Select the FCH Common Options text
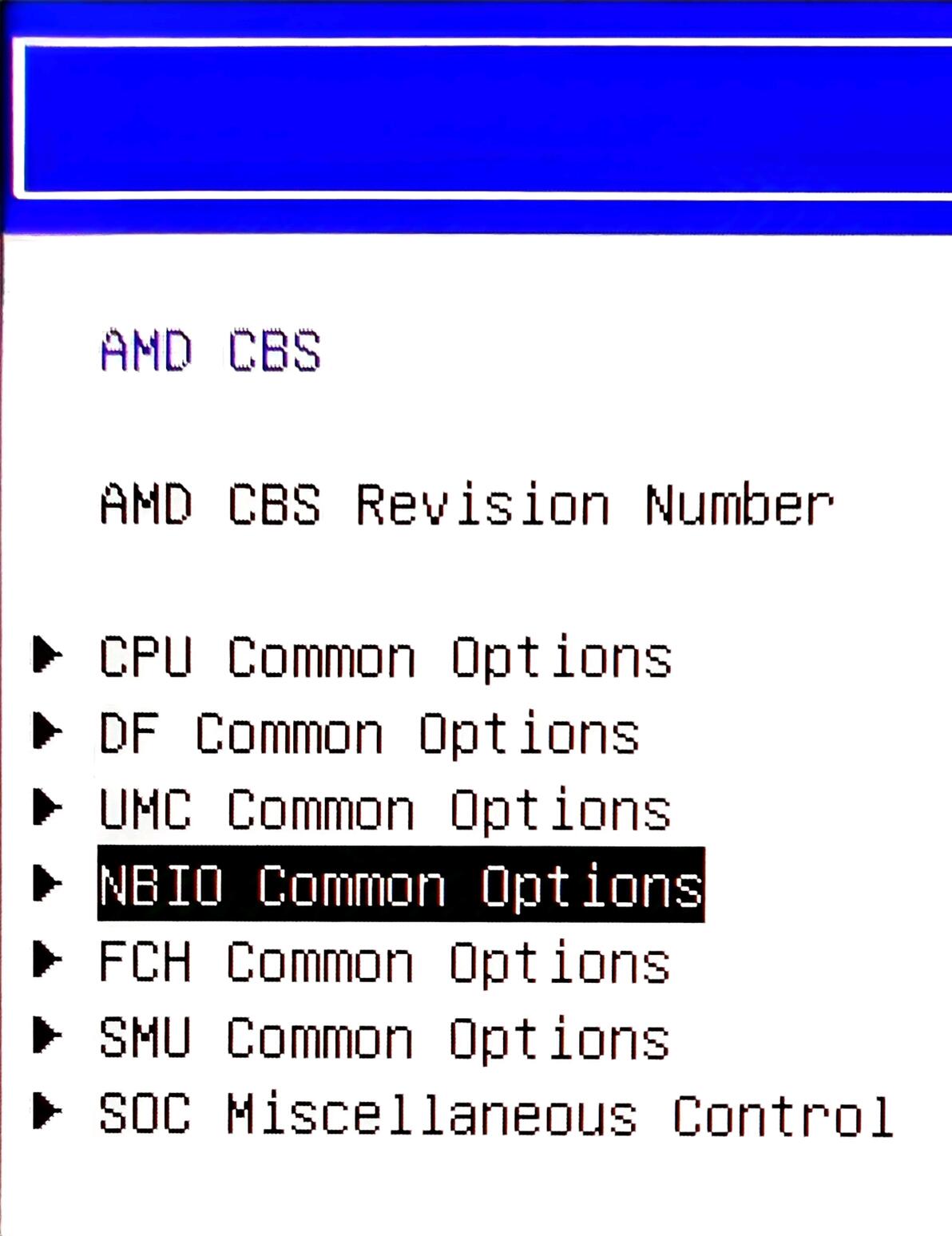The image size is (952, 1236). point(385,962)
